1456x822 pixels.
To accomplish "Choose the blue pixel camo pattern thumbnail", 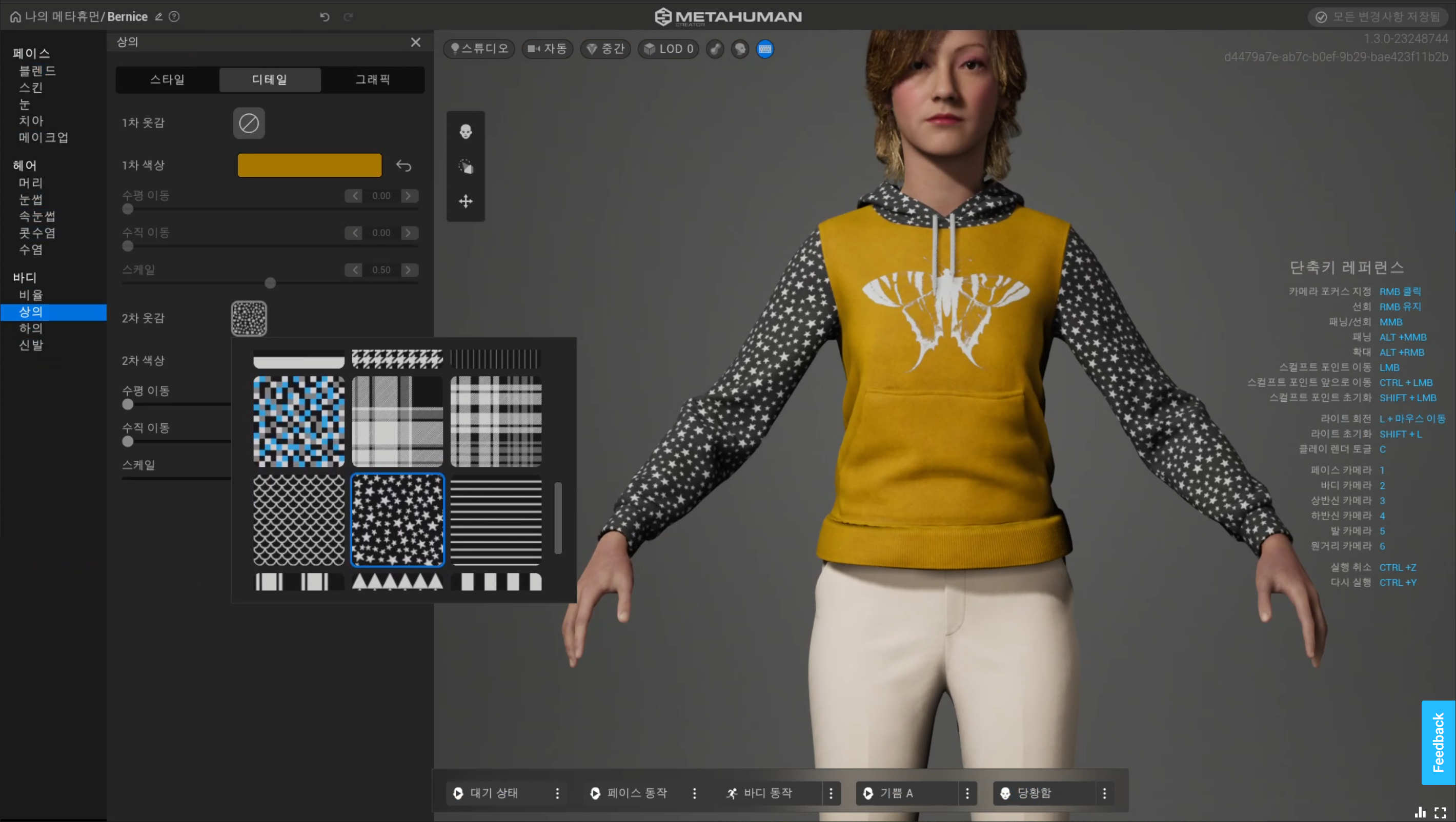I will point(298,421).
